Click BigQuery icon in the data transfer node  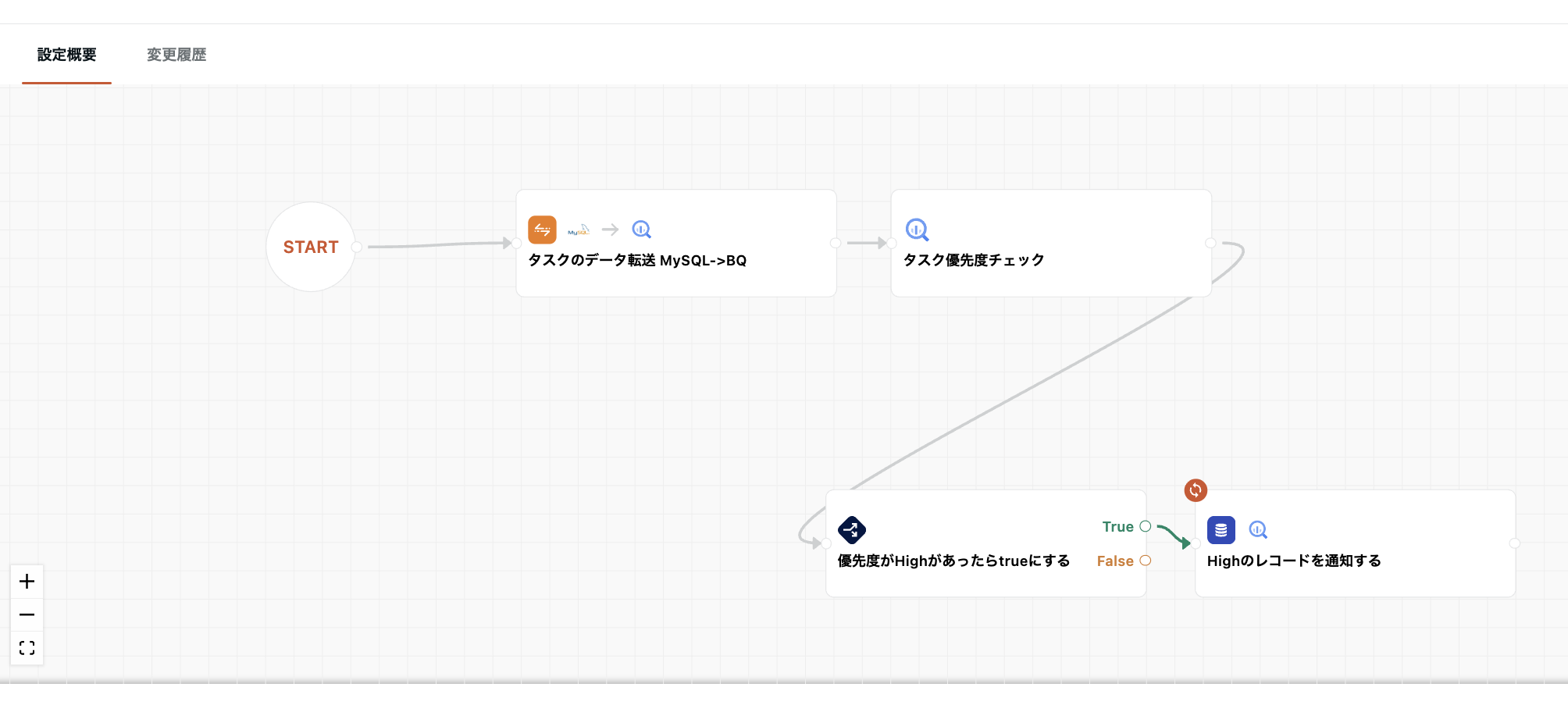[x=641, y=230]
